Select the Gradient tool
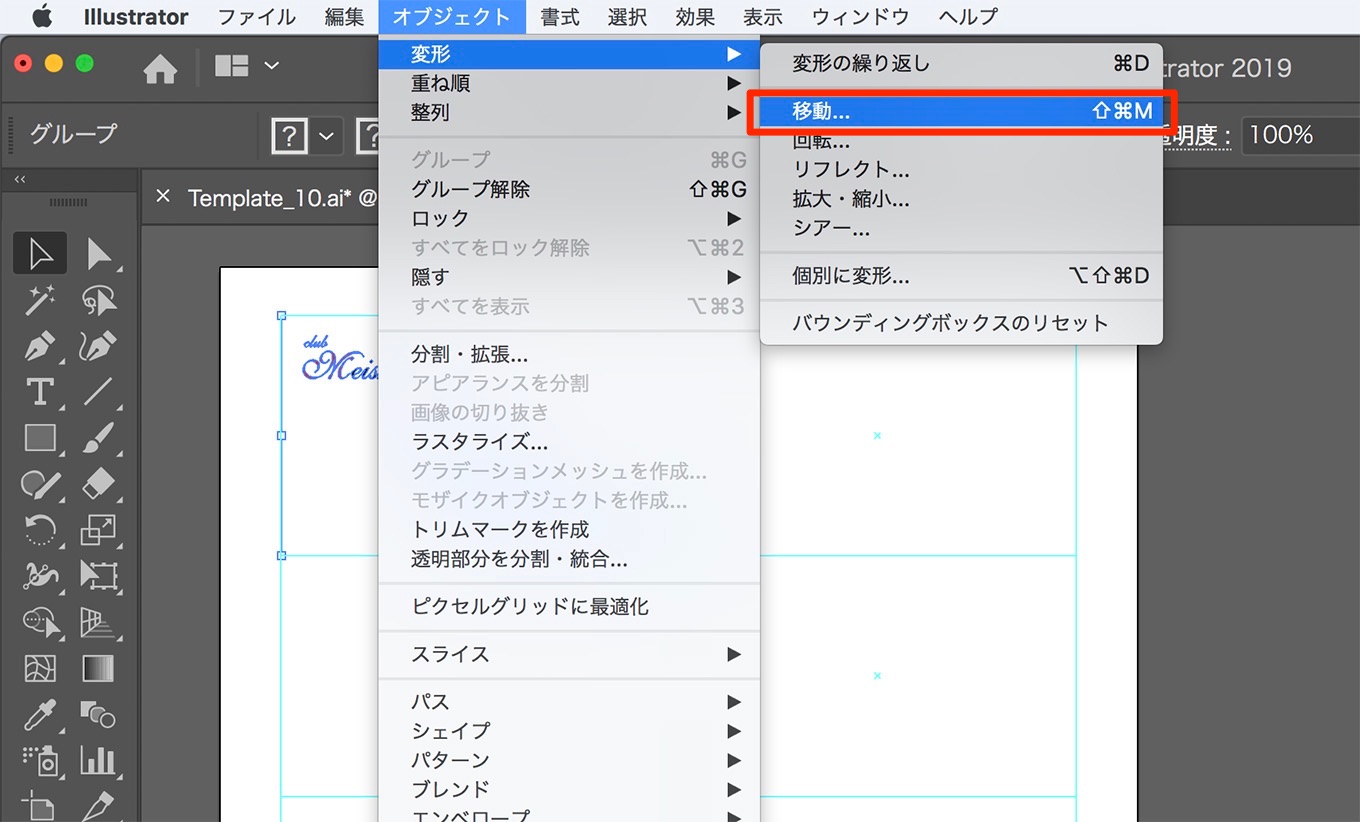The height and width of the screenshot is (822, 1360). (98, 668)
